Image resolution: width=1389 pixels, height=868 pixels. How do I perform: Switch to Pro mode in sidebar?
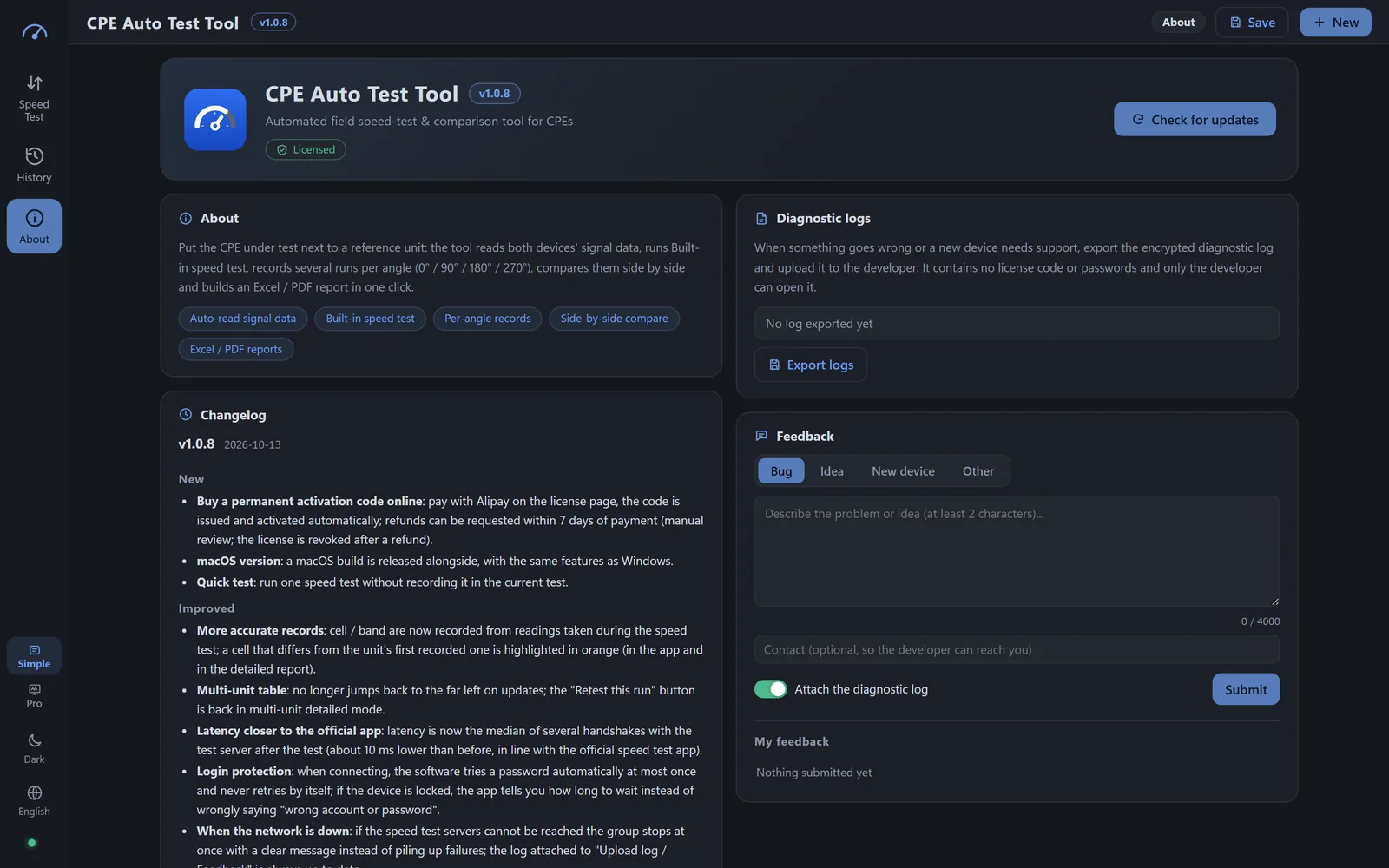pos(34,695)
